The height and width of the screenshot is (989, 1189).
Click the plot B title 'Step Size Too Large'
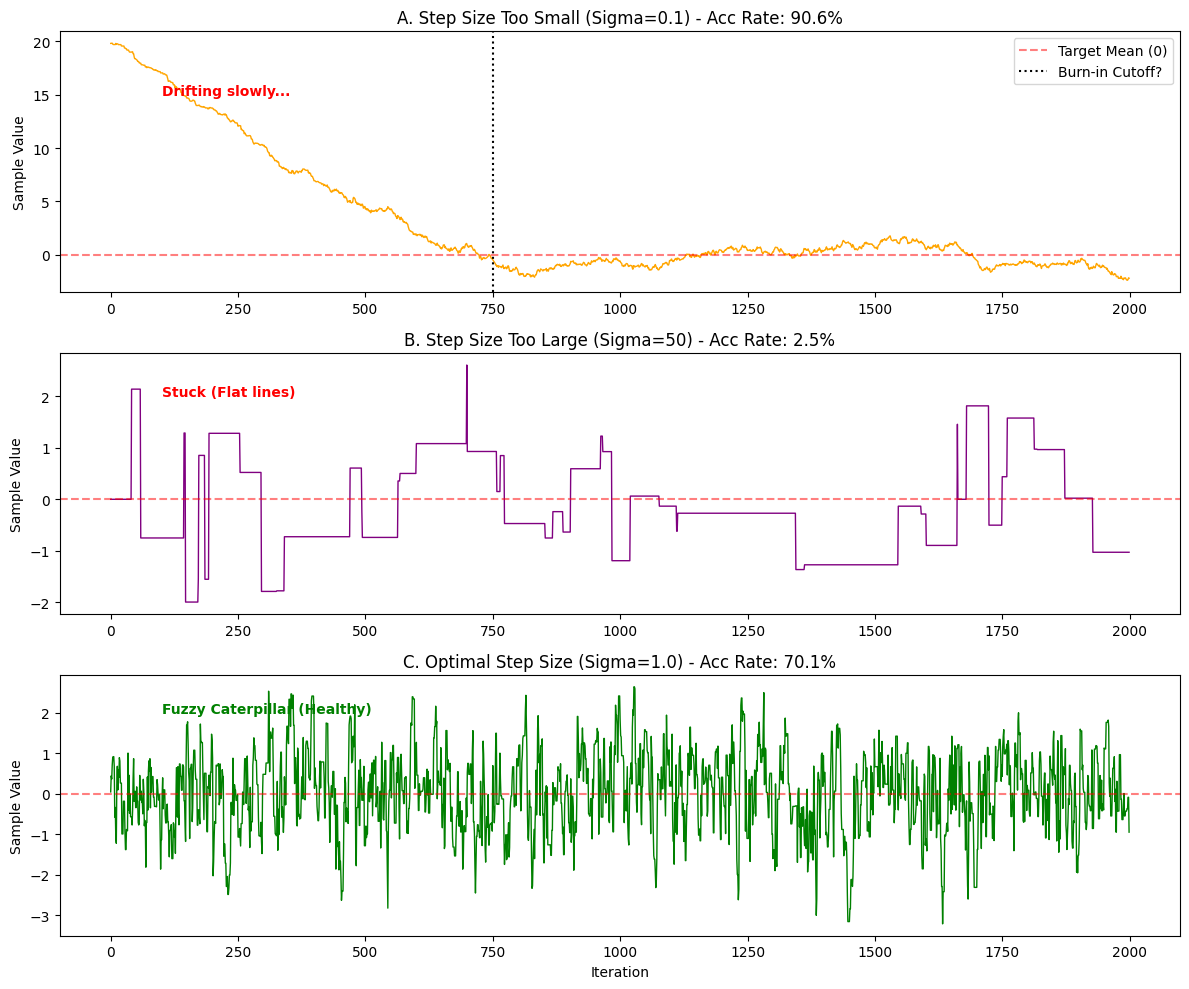[619, 340]
